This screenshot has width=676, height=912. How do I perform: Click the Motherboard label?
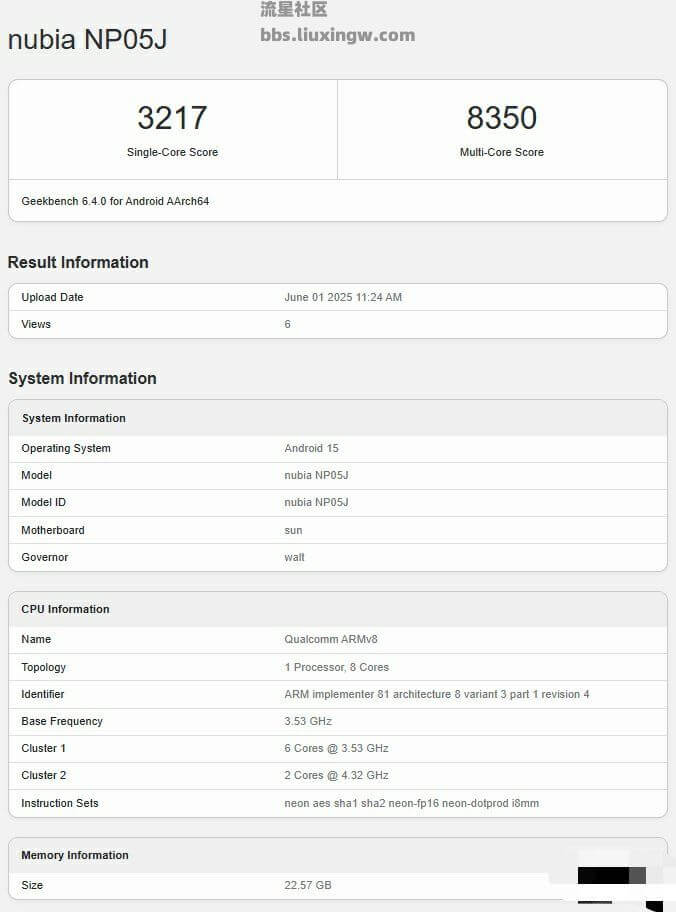click(53, 530)
